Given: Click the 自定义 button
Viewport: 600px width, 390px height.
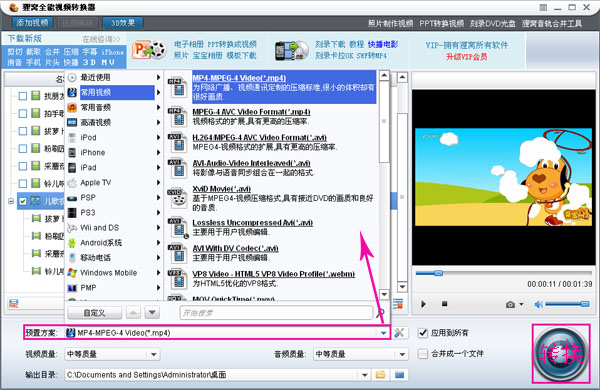Looking at the screenshot, I should coord(95,313).
